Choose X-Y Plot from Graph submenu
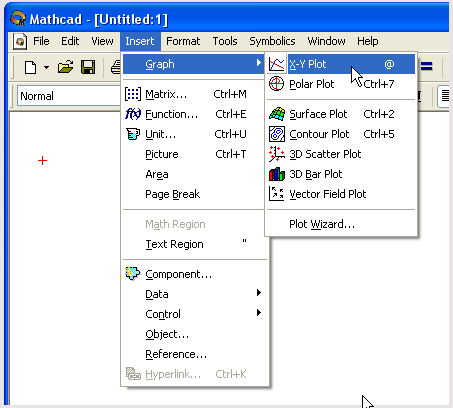453x408 pixels. click(341, 64)
